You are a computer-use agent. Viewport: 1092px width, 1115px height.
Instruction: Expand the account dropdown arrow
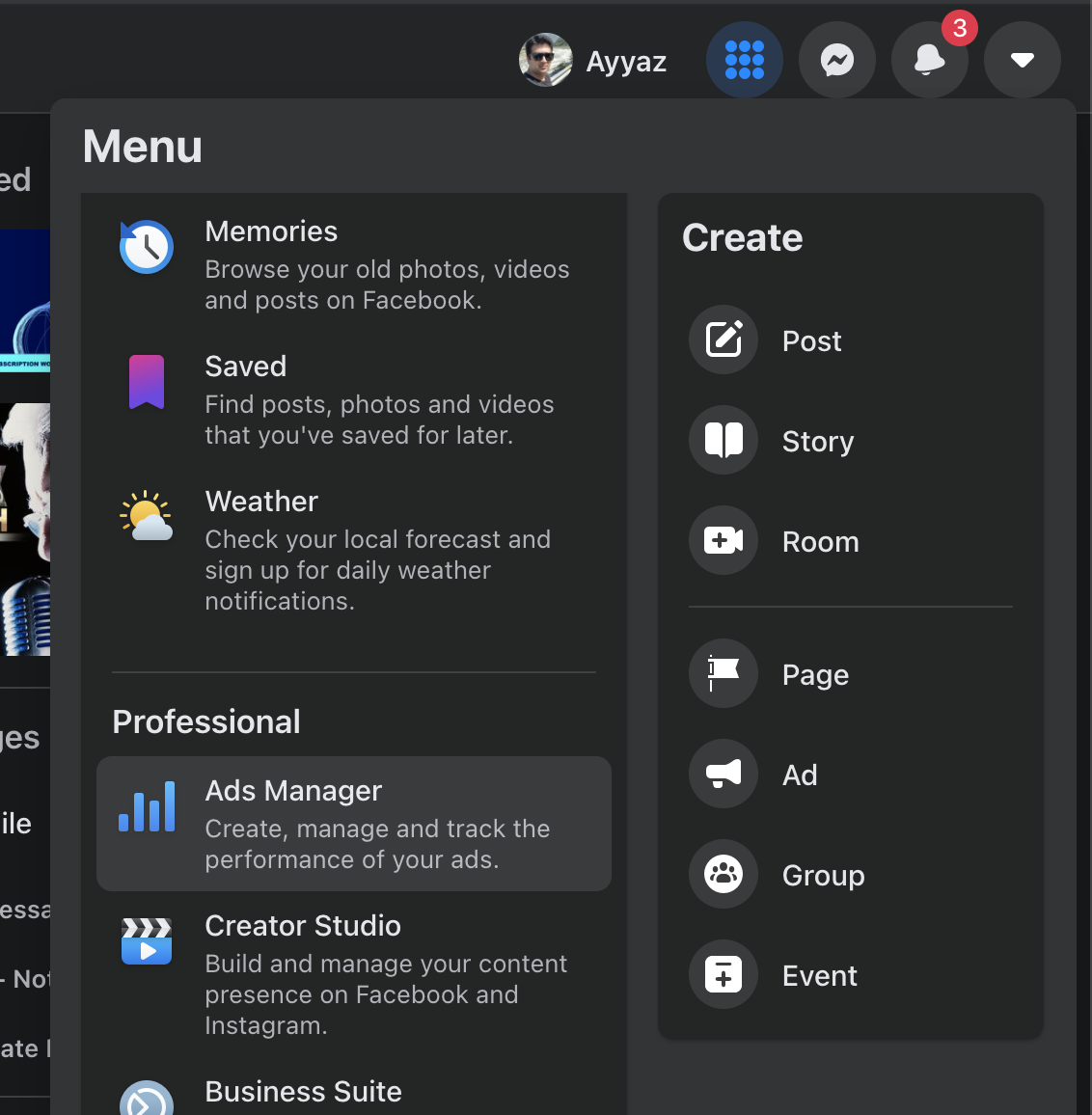[1022, 61]
